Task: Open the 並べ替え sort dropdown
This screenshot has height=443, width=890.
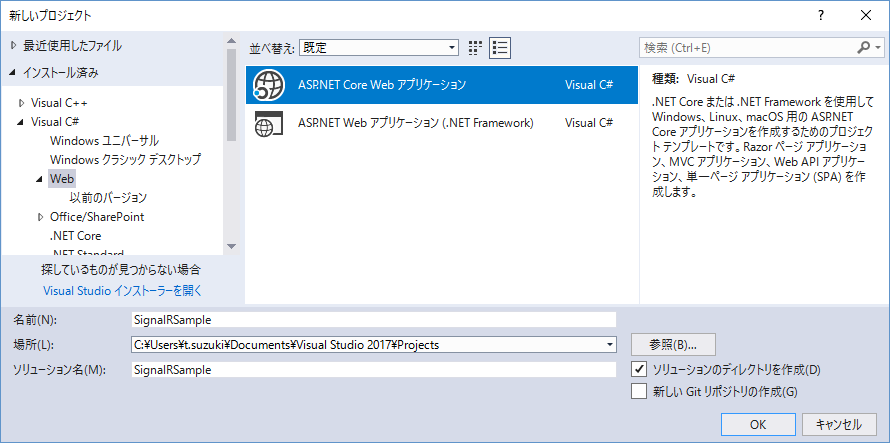Action: click(x=379, y=48)
